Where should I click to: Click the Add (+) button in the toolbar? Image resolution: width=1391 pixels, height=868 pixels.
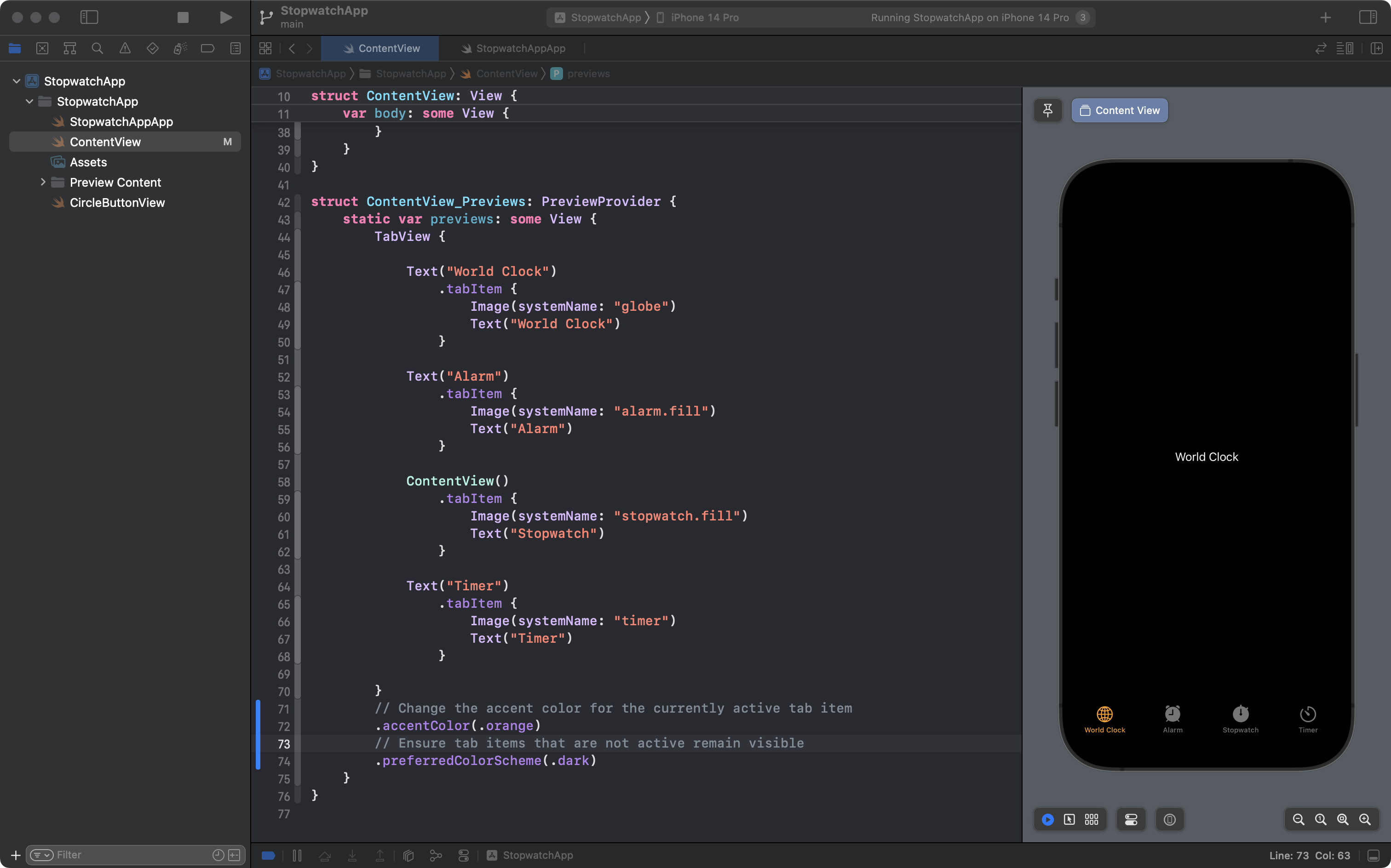point(1325,17)
